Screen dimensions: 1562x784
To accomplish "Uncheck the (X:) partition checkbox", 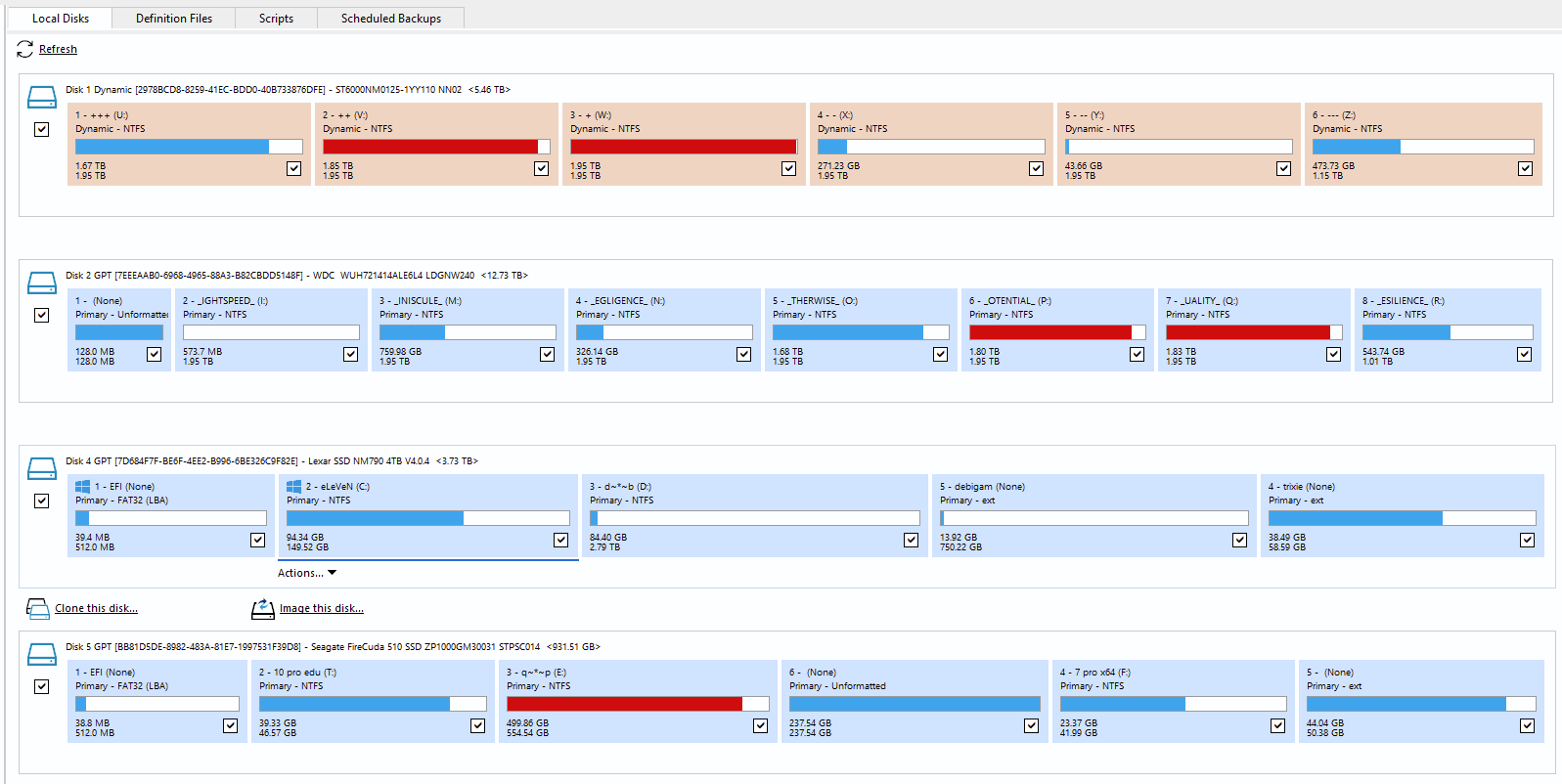I will 1036,168.
